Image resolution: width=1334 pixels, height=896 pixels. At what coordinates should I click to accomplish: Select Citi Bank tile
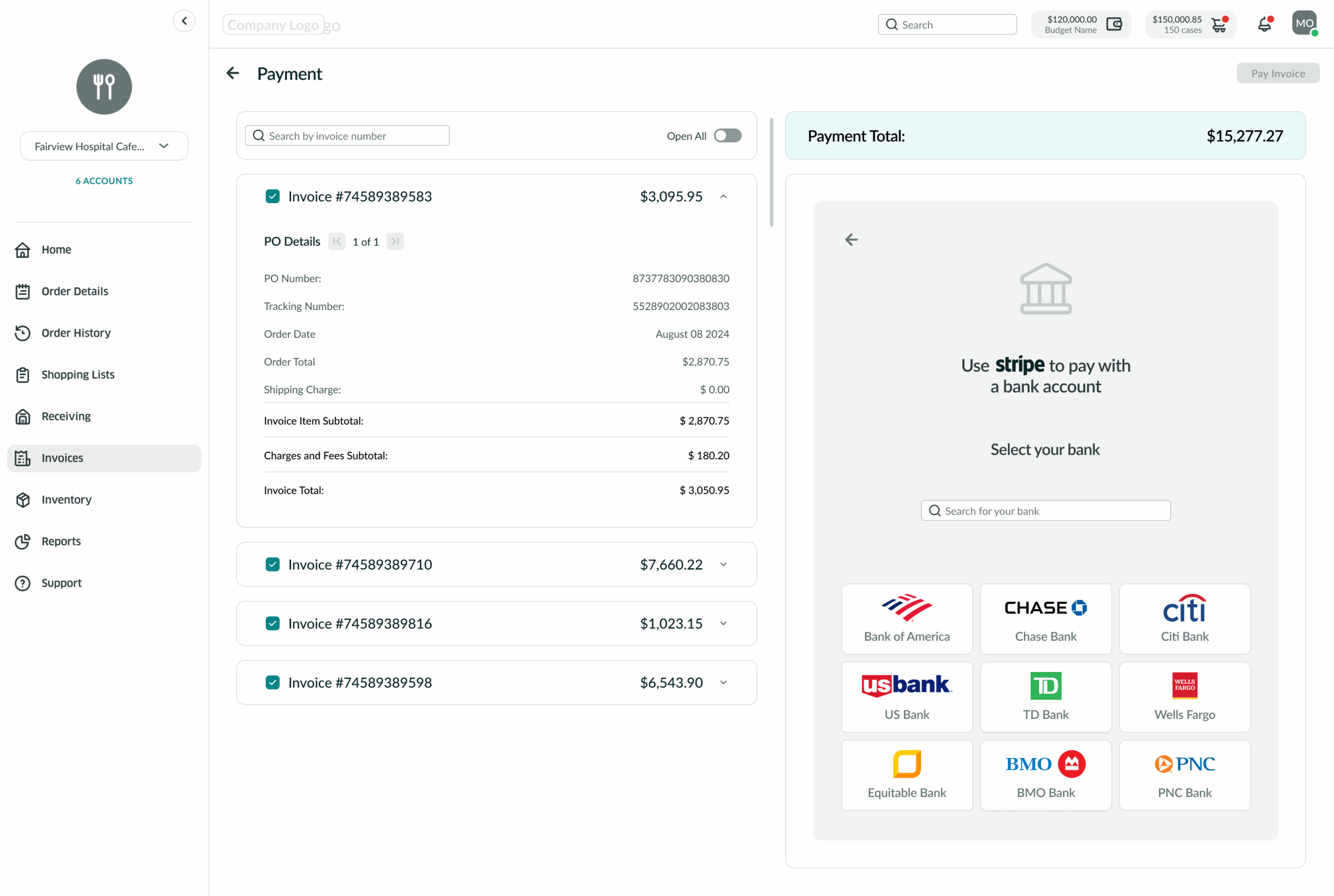pos(1184,619)
